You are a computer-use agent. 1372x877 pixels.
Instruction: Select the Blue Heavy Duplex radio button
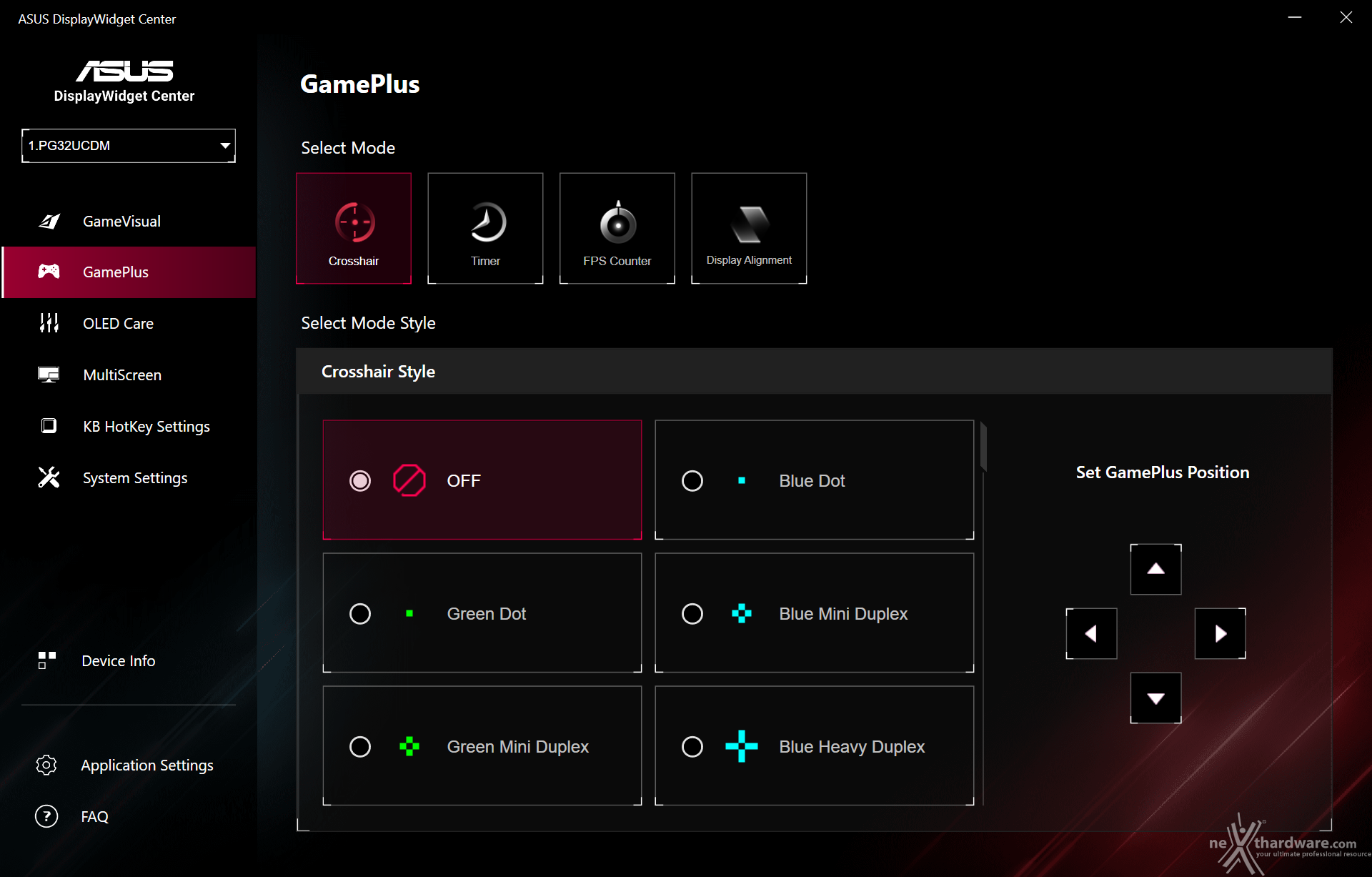click(692, 747)
